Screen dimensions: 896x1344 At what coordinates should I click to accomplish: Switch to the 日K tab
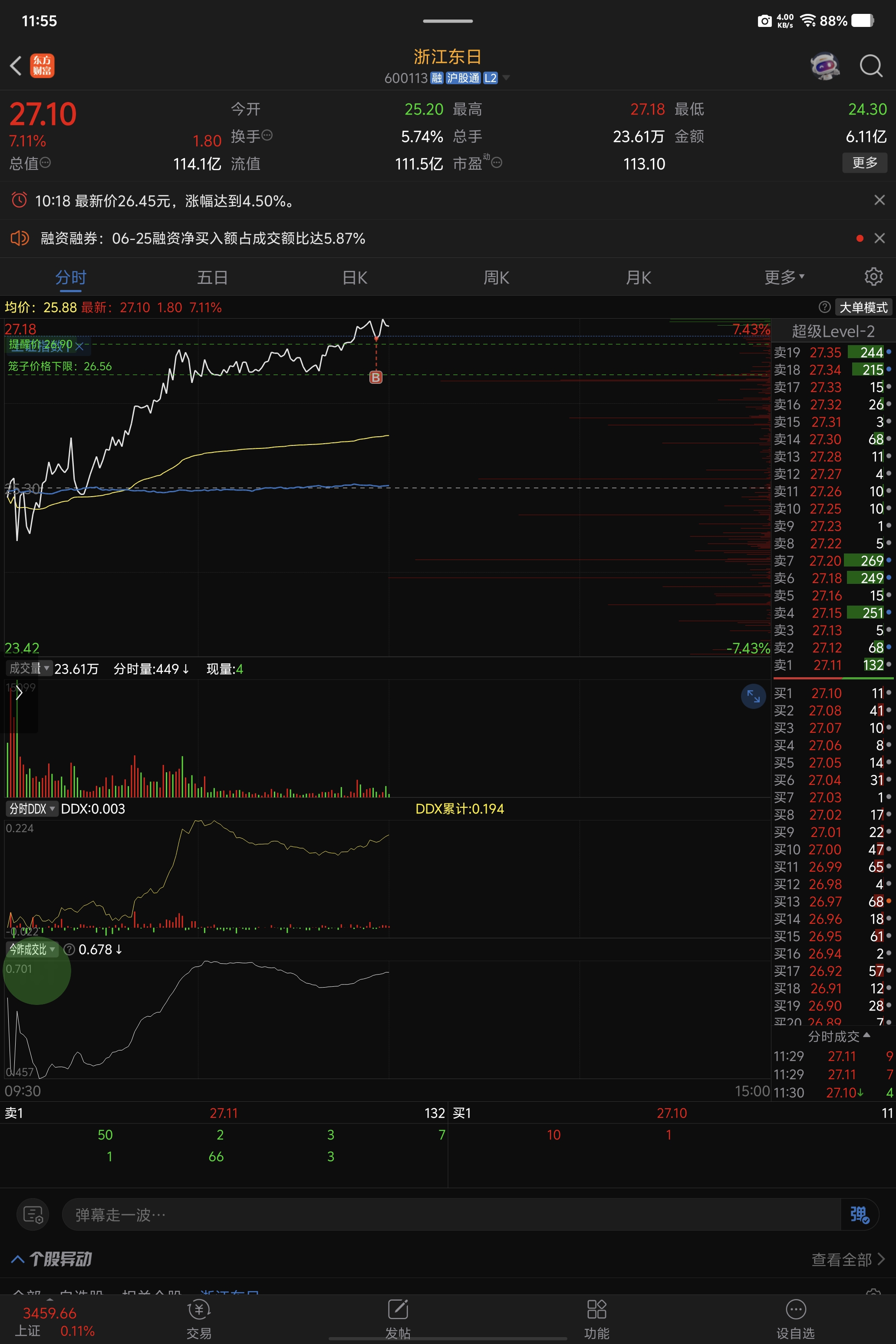[355, 278]
